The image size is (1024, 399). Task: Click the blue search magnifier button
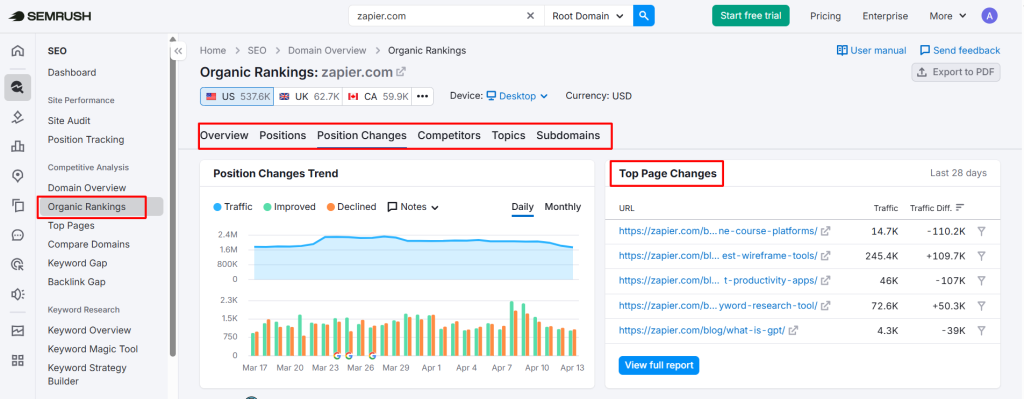[x=644, y=16]
